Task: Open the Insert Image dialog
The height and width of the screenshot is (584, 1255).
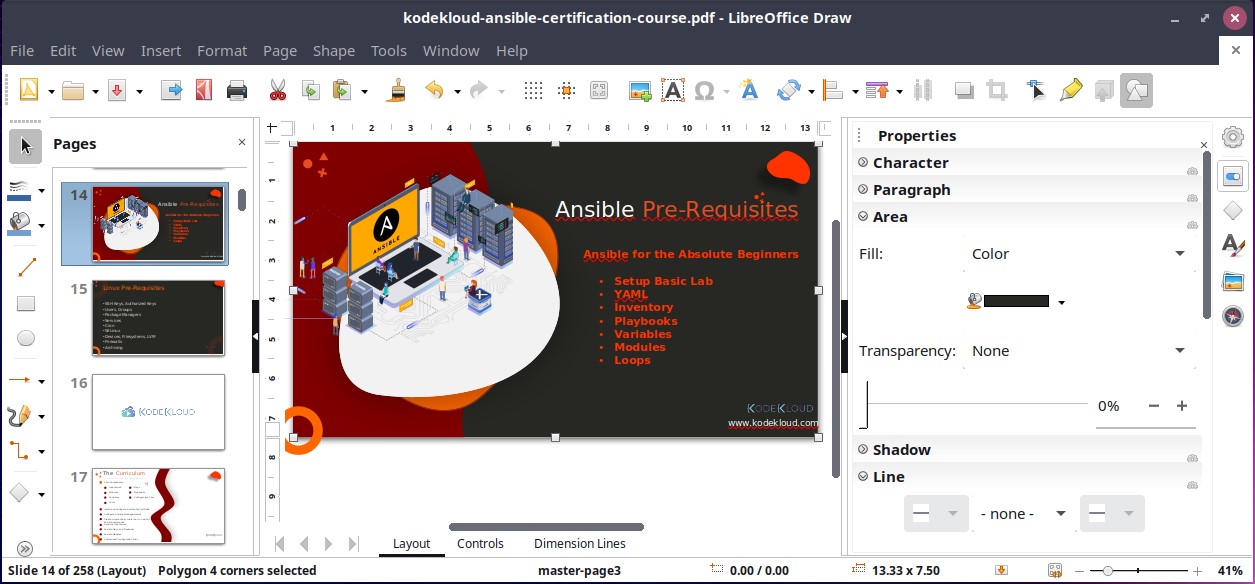Action: tap(639, 90)
